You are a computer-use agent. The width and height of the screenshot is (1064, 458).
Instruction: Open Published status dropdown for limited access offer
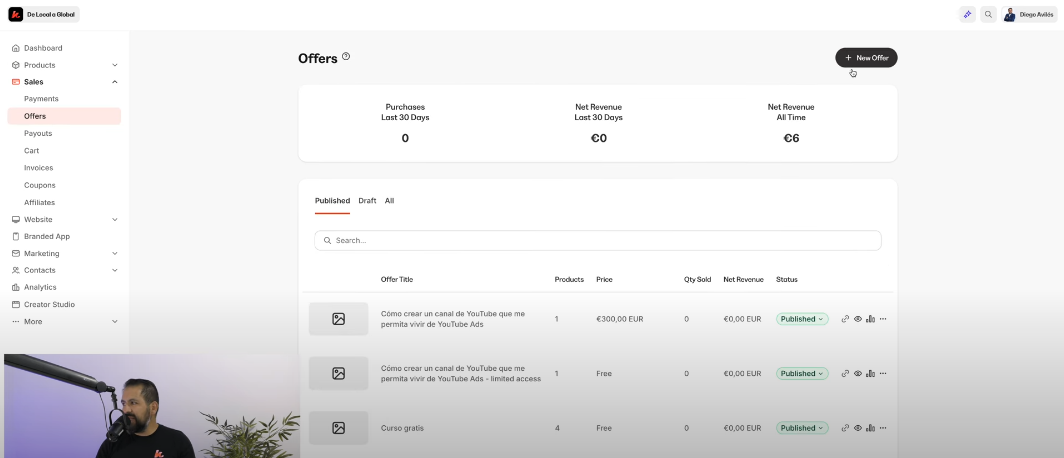click(x=802, y=373)
